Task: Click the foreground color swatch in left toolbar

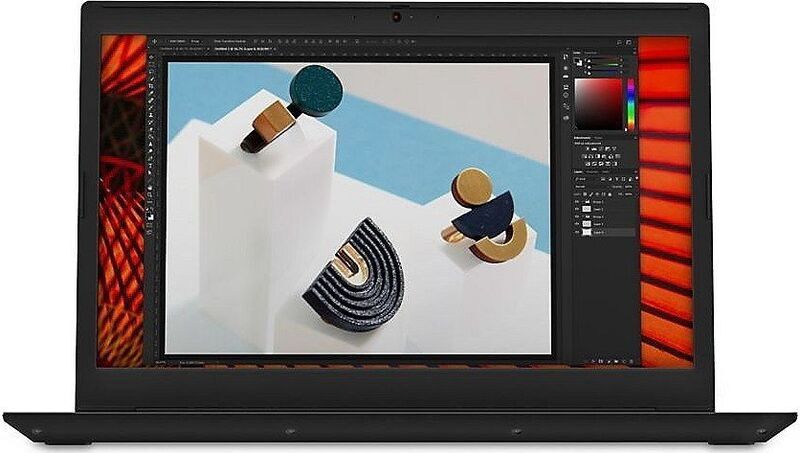Action: (x=151, y=217)
